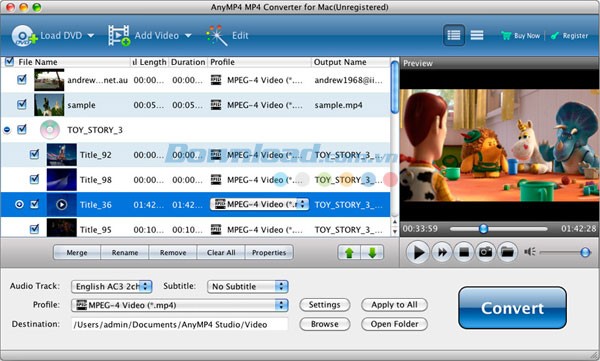This screenshot has width=600, height=361.
Task: Uncheck the andrew...net.au file checkbox
Action: [22, 80]
